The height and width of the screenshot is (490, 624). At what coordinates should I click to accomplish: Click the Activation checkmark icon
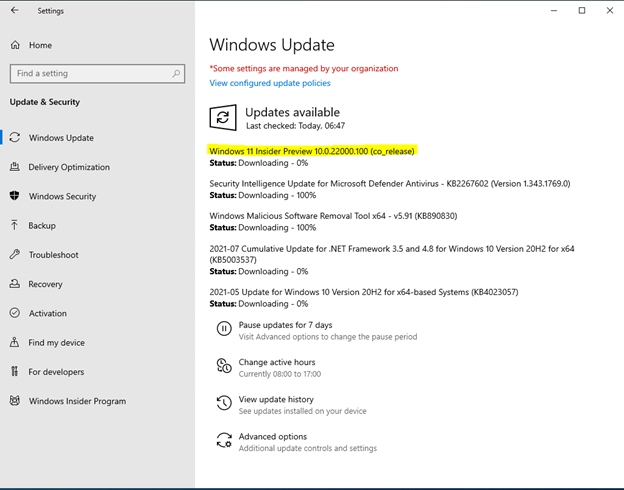point(15,313)
